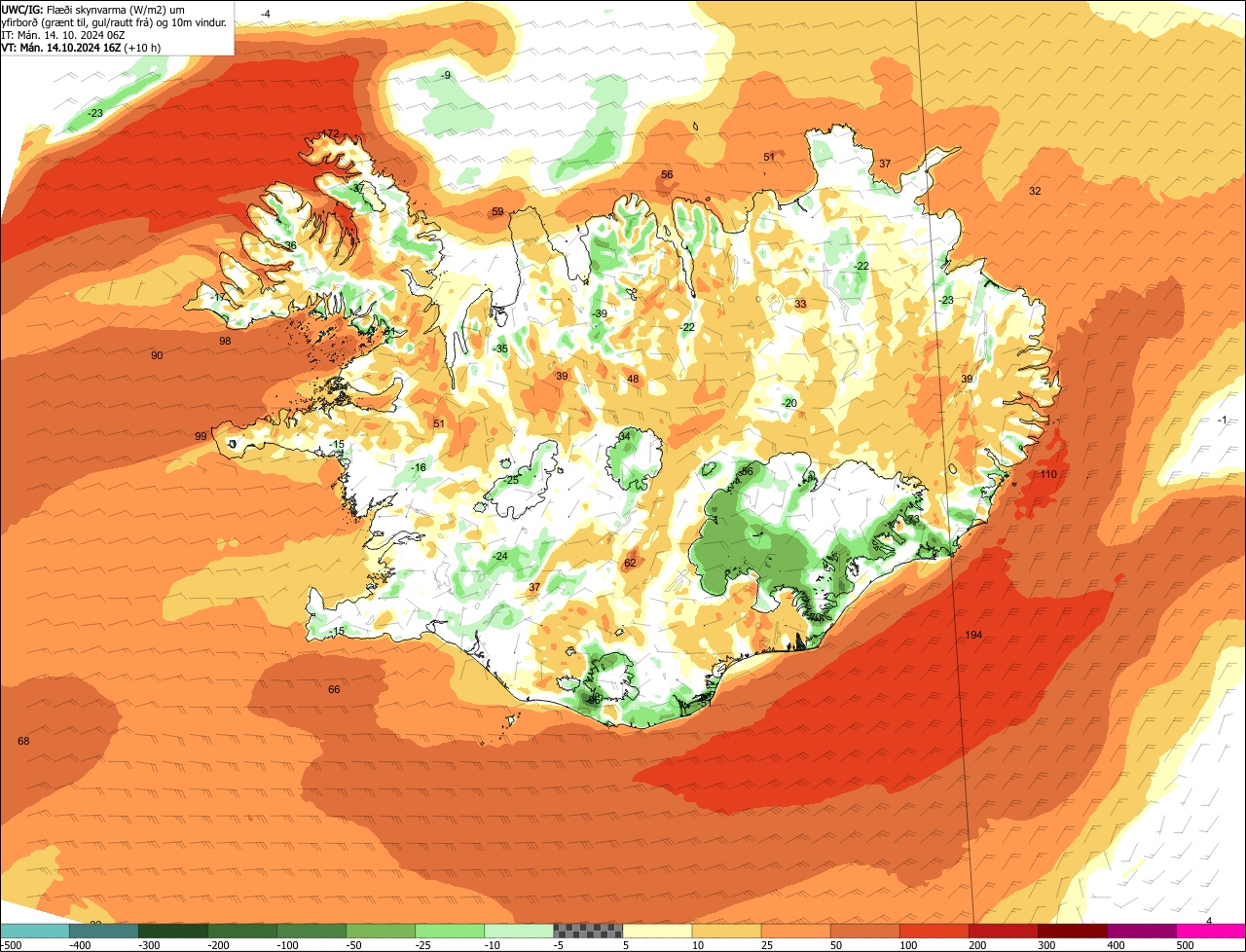The height and width of the screenshot is (952, 1246).
Task: Click the 90 value over the western ocean
Action: pos(157,355)
